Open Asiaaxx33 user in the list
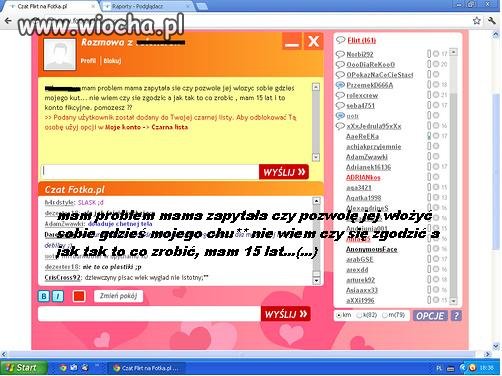This screenshot has width=502, height=376. click(x=362, y=290)
